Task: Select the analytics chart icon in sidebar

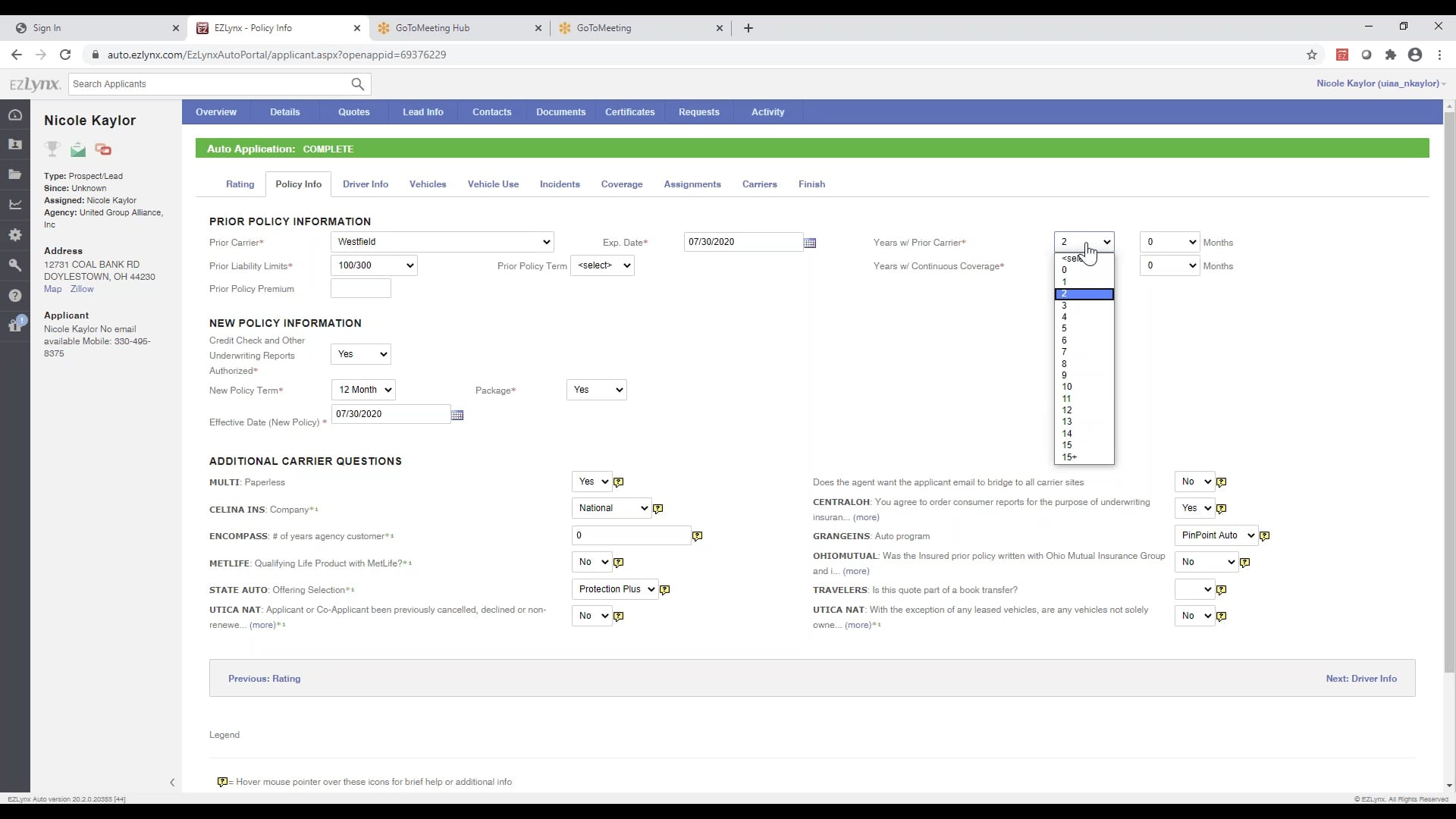Action: (x=15, y=205)
